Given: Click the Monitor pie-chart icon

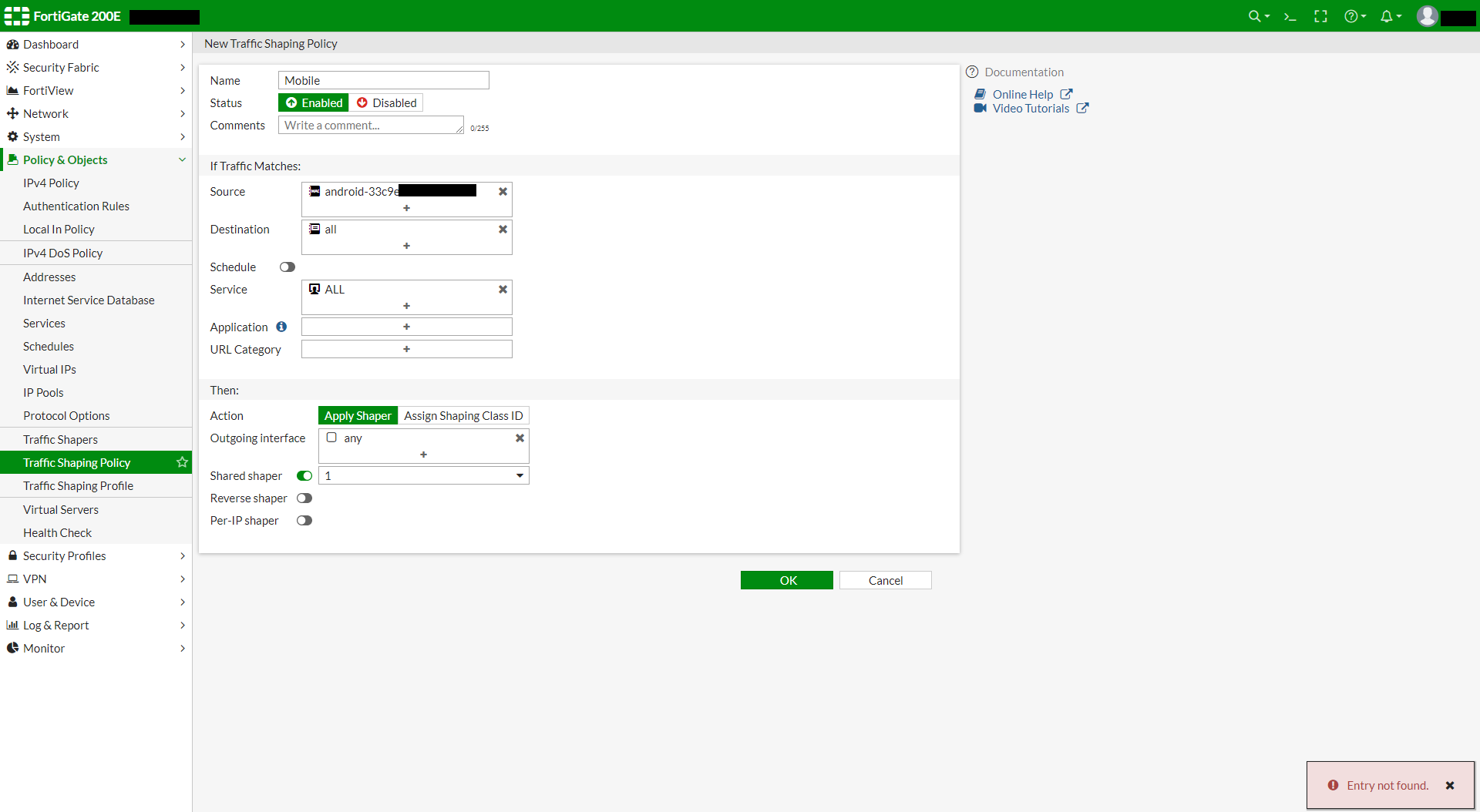Looking at the screenshot, I should (12, 648).
